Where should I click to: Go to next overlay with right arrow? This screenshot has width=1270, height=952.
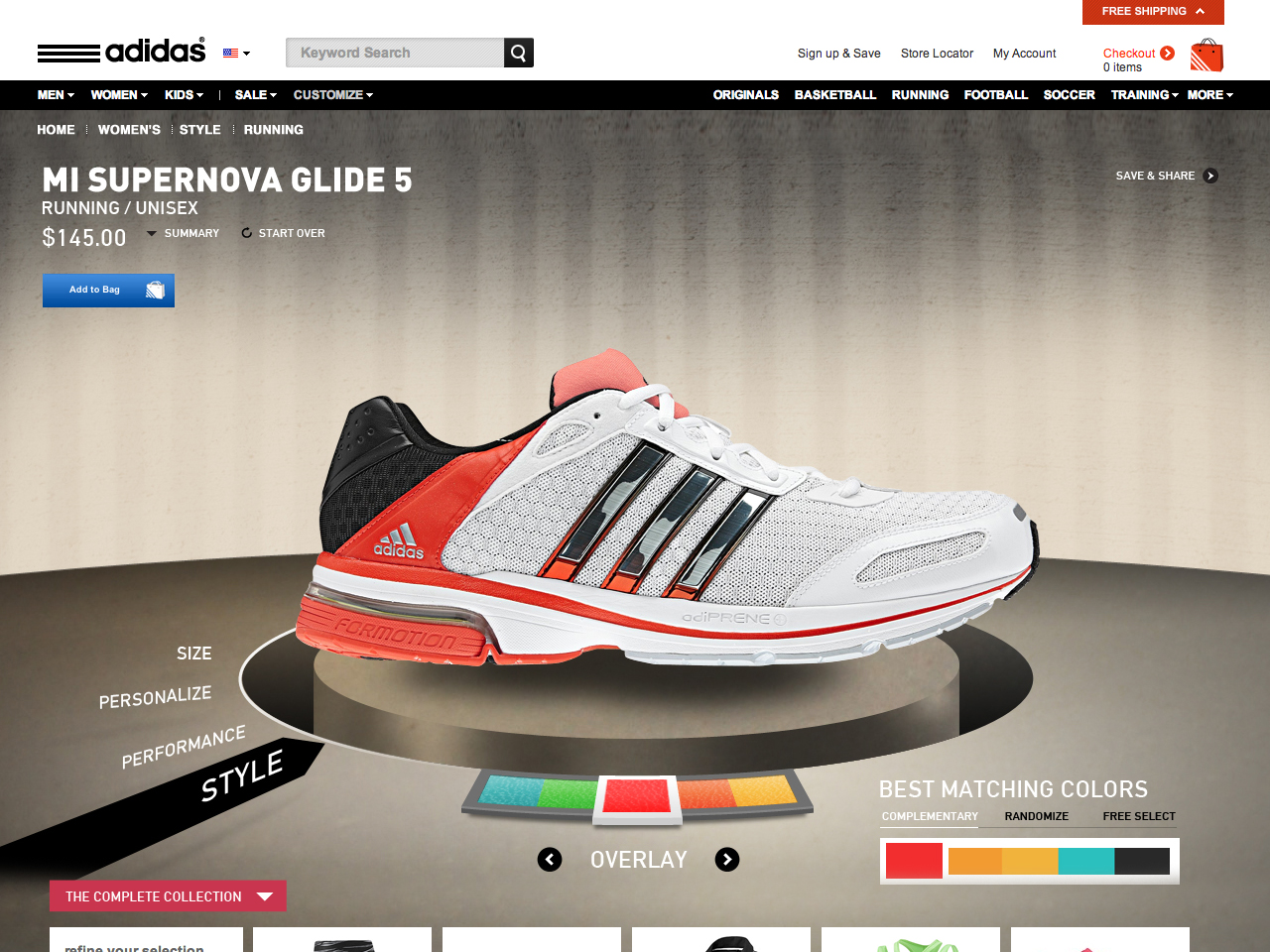[x=727, y=860]
